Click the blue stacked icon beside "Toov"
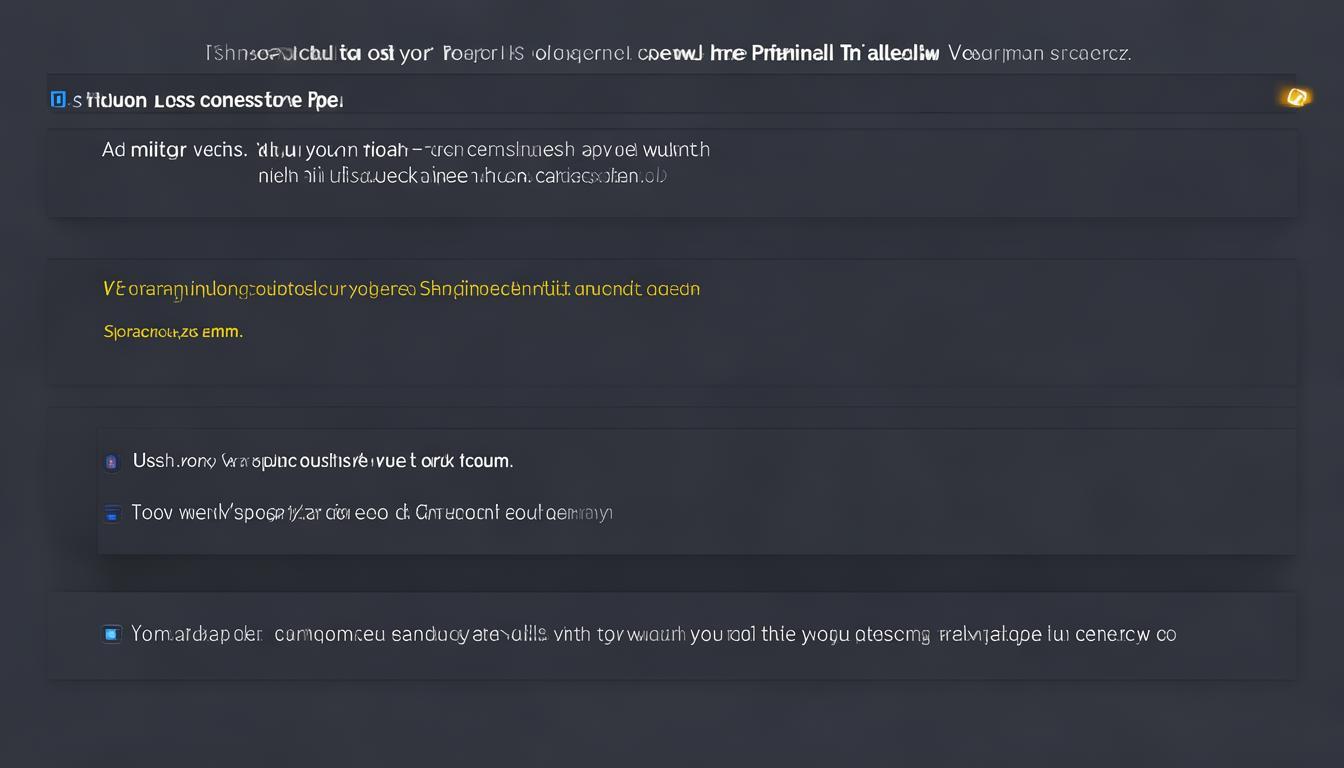This screenshot has height=768, width=1344. (x=112, y=514)
